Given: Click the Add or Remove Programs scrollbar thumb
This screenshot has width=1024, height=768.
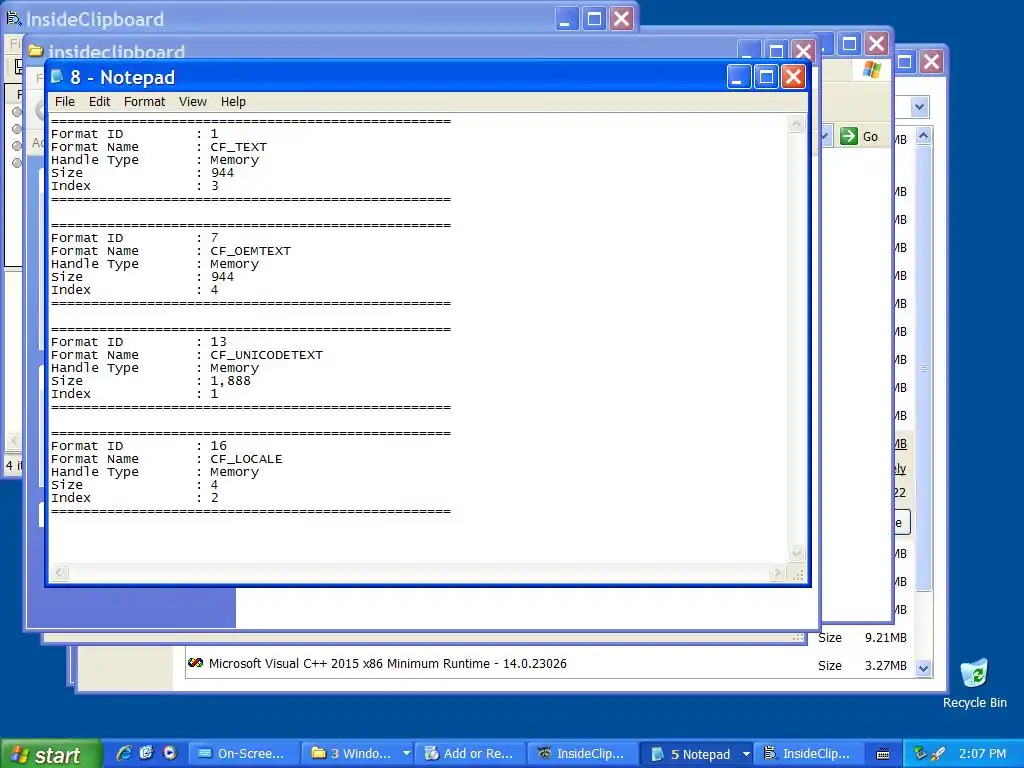Looking at the screenshot, I should tap(923, 368).
